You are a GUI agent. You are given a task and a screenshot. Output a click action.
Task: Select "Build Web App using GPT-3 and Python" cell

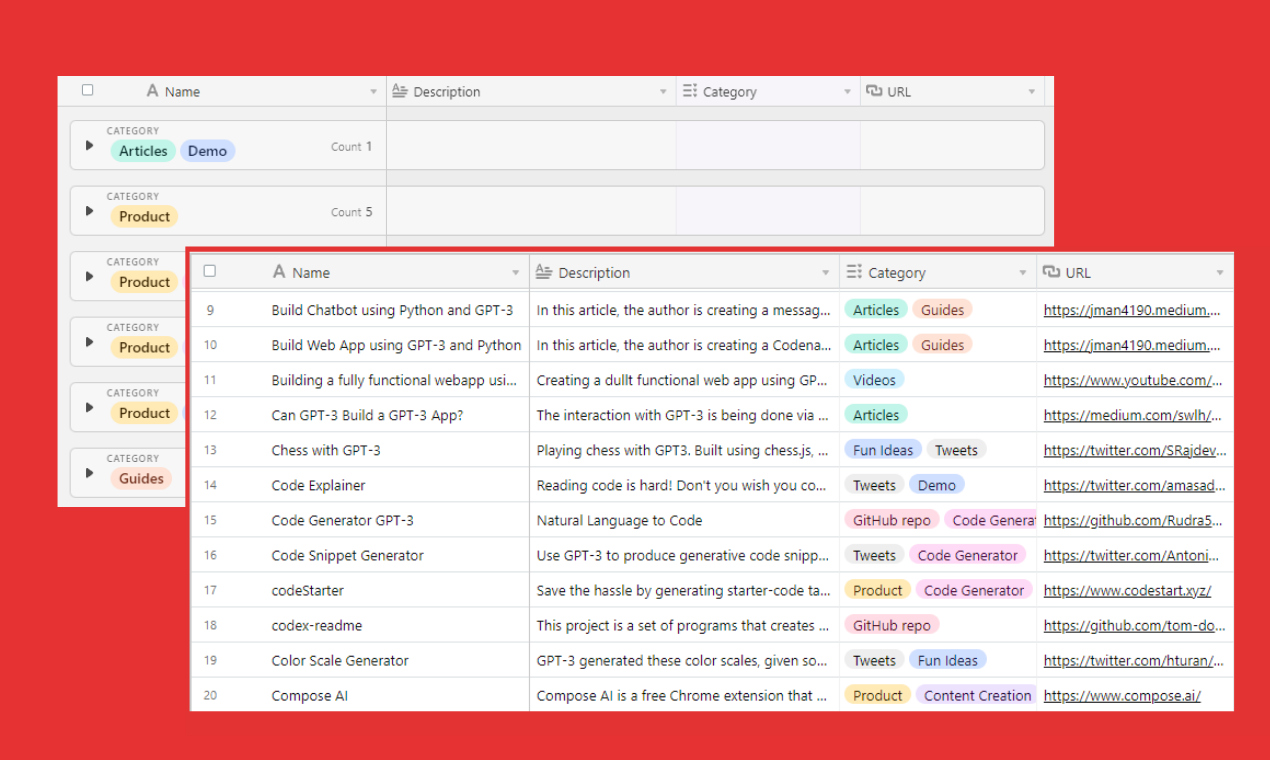396,345
